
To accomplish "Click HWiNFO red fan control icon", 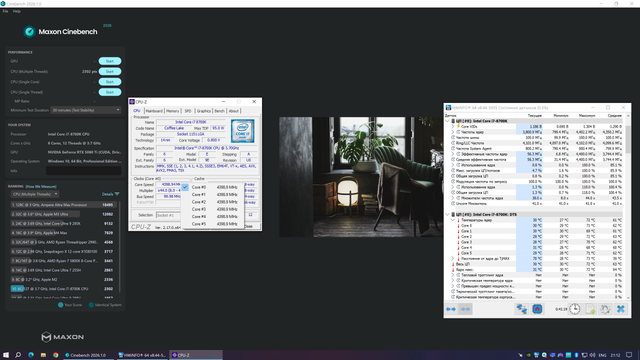I will pyautogui.click(x=537, y=309).
